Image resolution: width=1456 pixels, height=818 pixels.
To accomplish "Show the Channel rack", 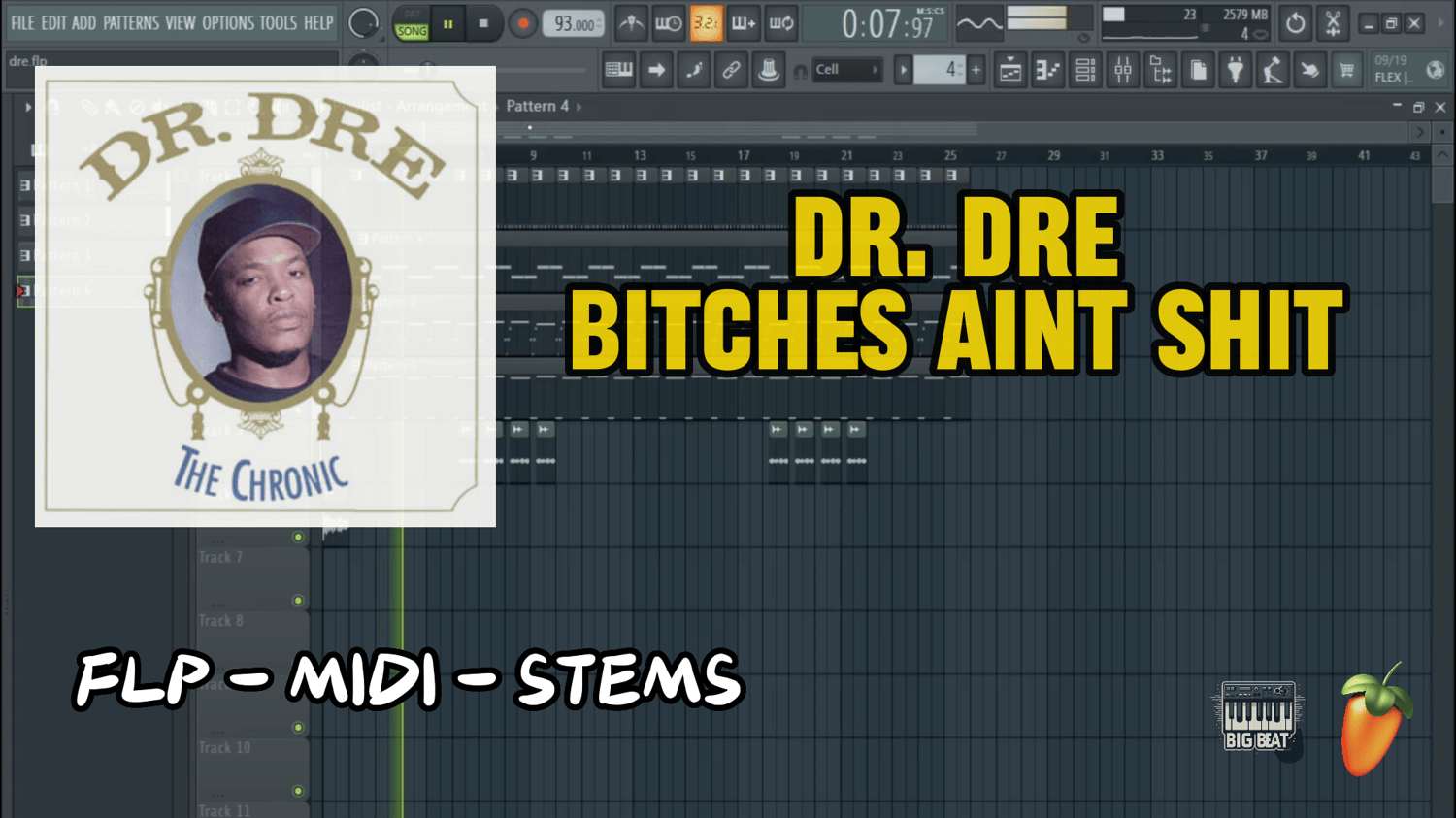I will point(1085,70).
